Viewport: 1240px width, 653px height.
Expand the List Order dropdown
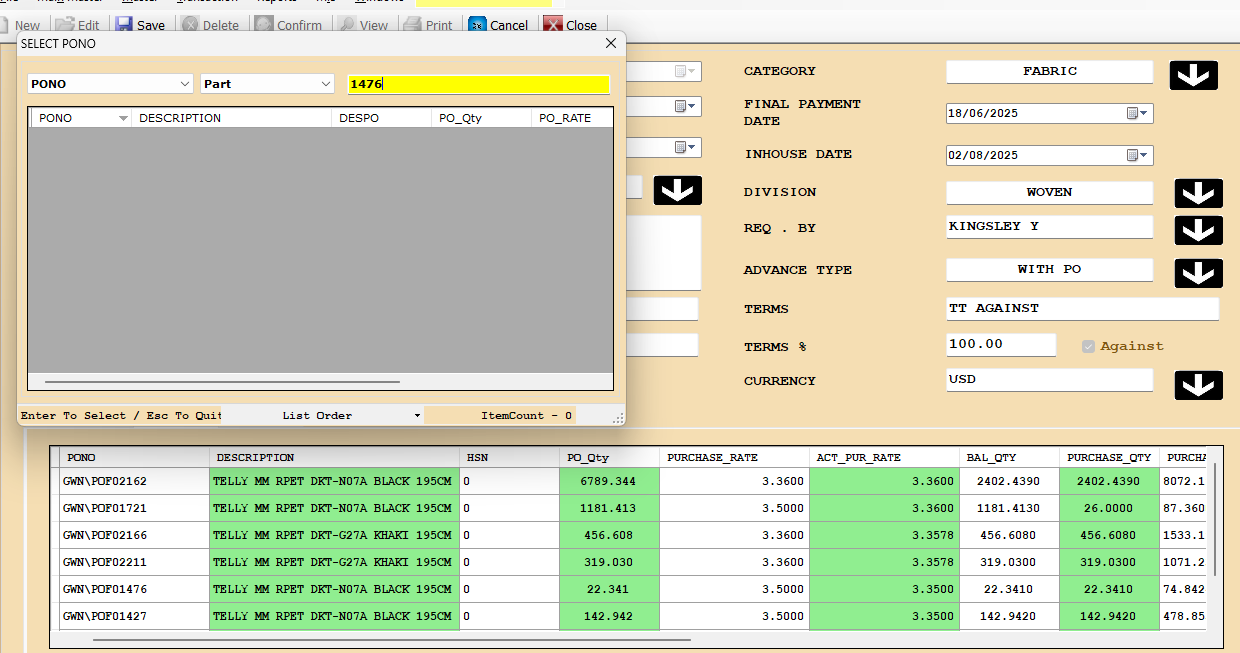click(417, 416)
